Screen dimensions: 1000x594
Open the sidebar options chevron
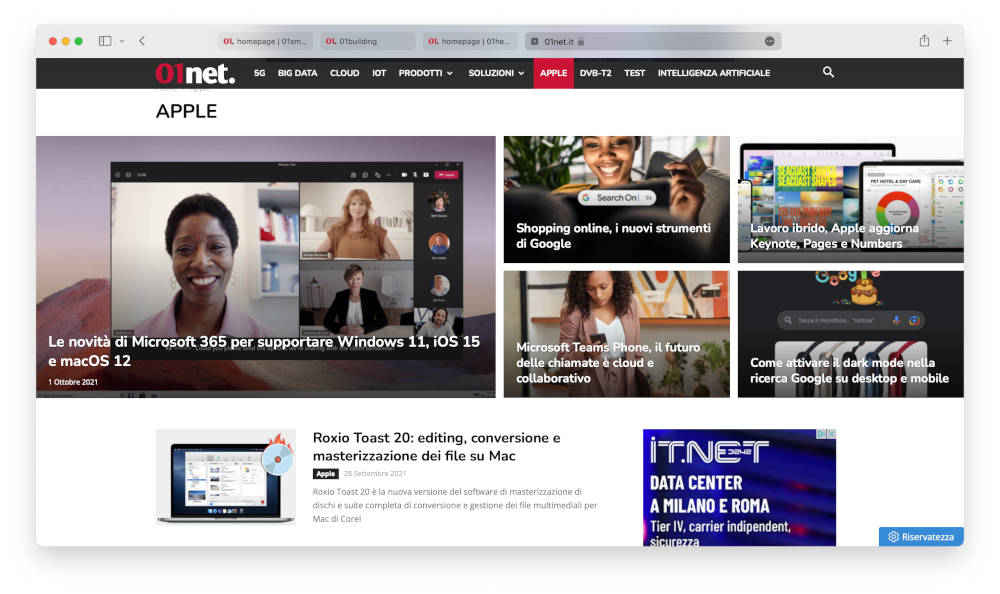[122, 41]
